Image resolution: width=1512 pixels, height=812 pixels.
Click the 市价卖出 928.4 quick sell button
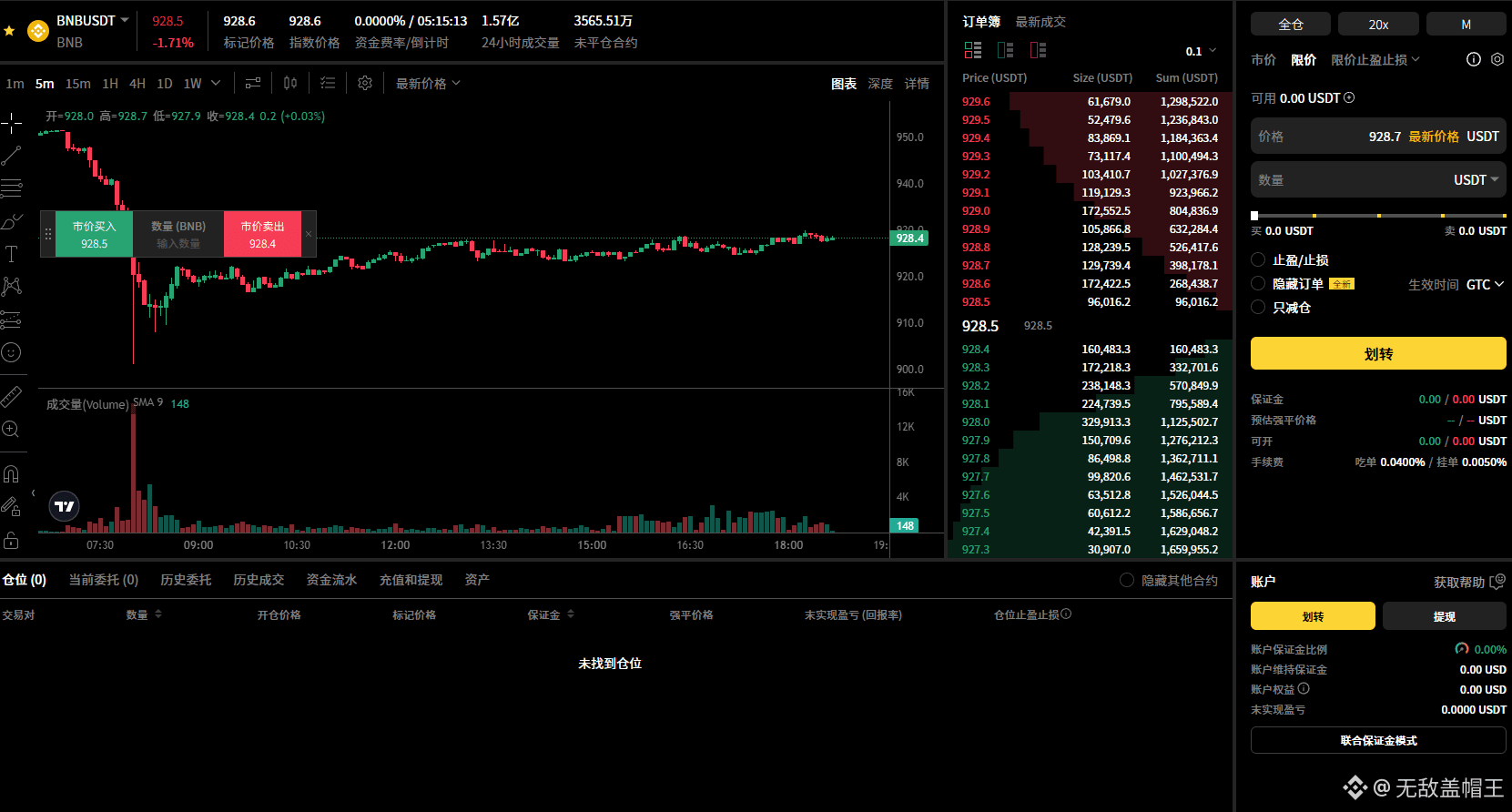pos(263,234)
